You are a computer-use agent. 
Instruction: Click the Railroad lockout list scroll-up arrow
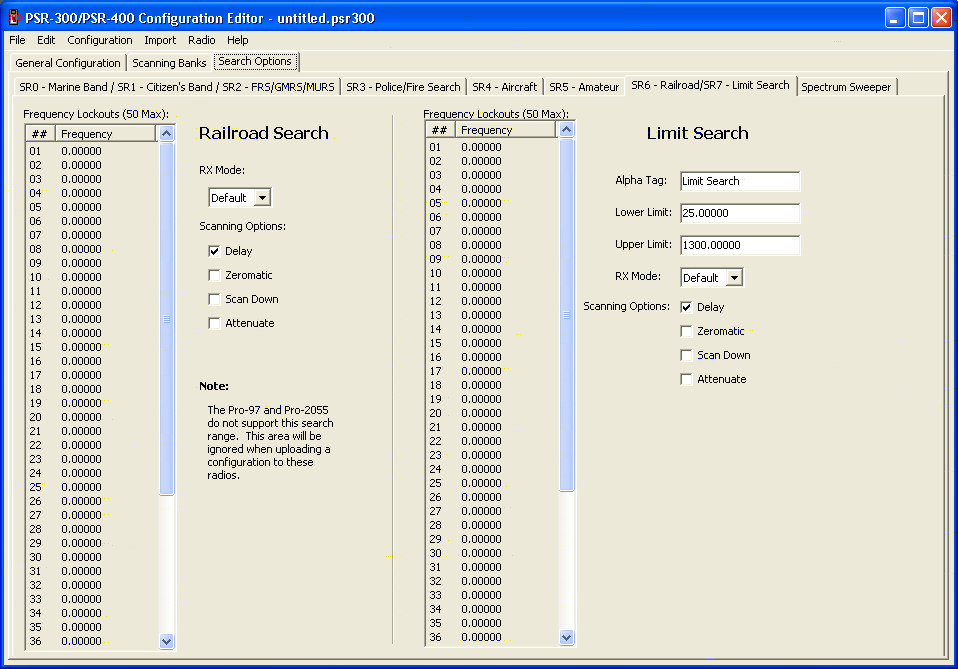coord(167,133)
